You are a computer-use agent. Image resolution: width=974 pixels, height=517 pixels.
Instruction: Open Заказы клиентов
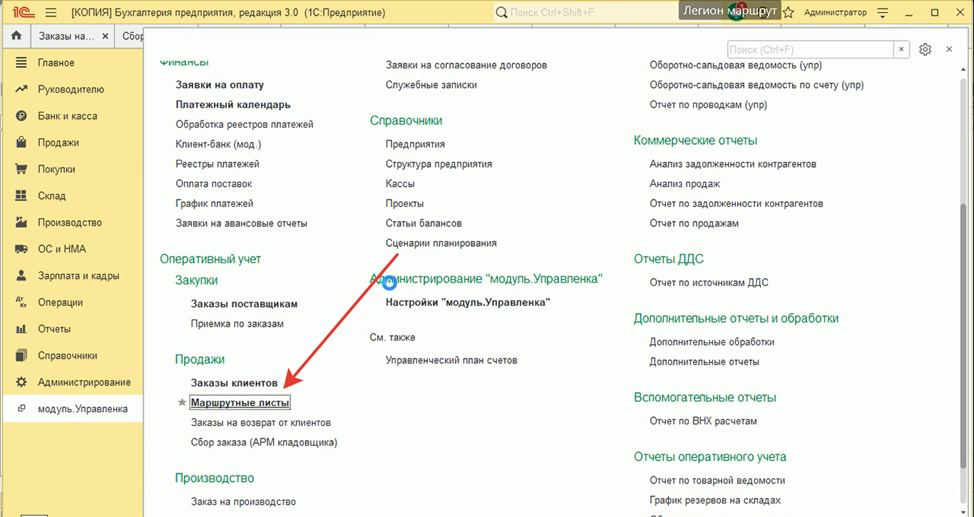click(x=234, y=383)
